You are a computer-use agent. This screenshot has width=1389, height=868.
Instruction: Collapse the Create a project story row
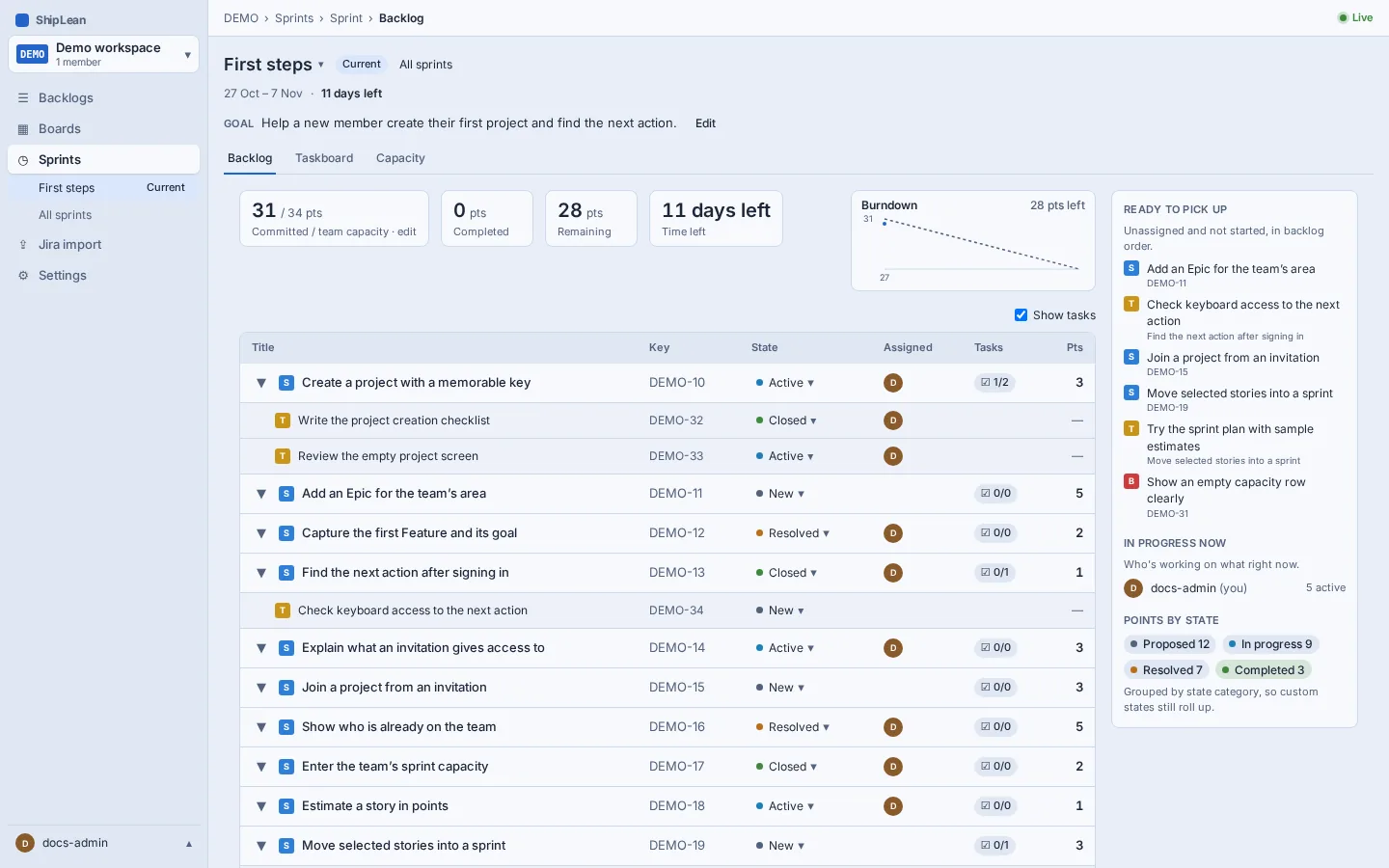coord(261,383)
